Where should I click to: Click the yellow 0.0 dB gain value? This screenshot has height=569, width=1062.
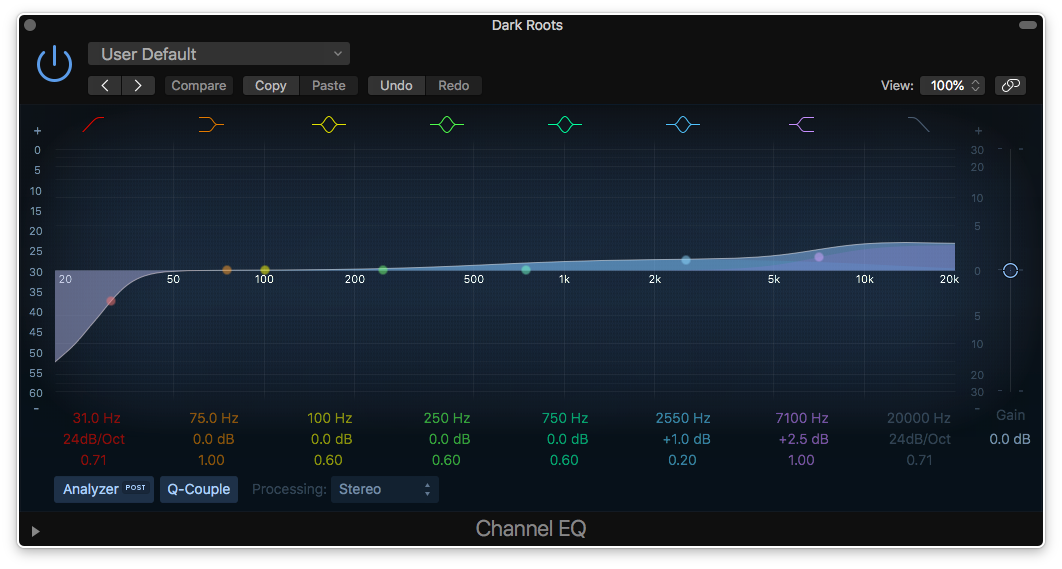click(x=331, y=439)
